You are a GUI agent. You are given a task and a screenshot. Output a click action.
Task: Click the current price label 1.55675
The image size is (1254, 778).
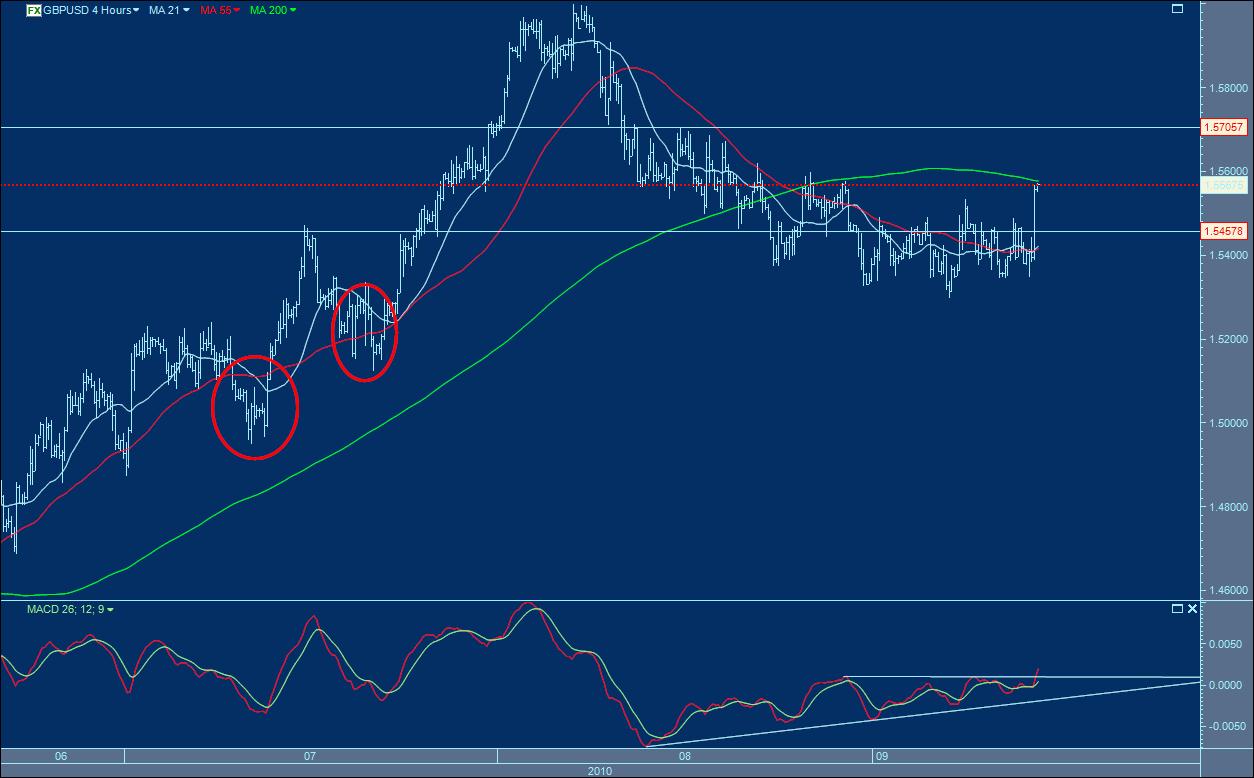(x=1225, y=185)
